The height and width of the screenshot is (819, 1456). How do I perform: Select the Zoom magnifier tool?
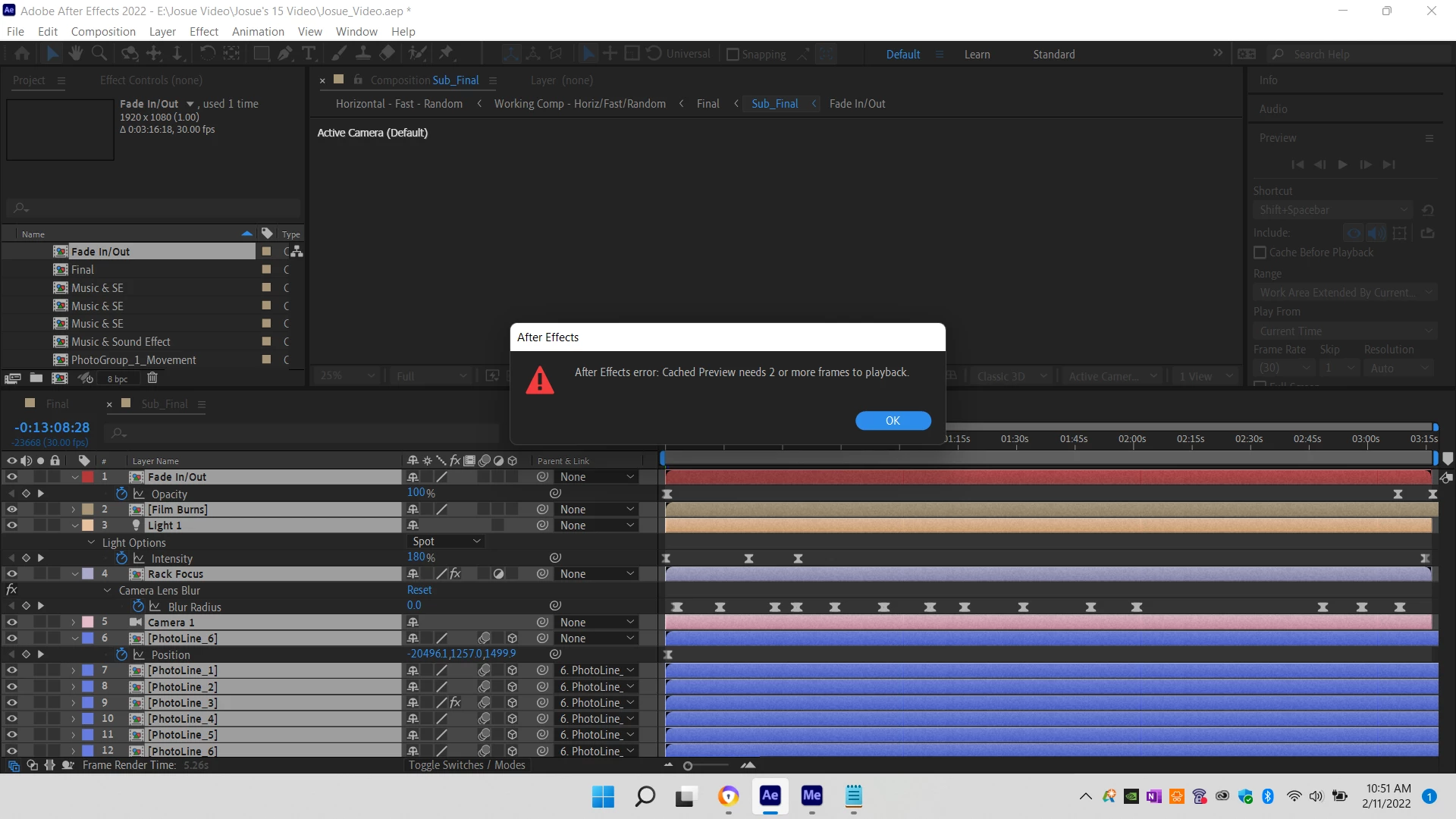click(x=99, y=53)
